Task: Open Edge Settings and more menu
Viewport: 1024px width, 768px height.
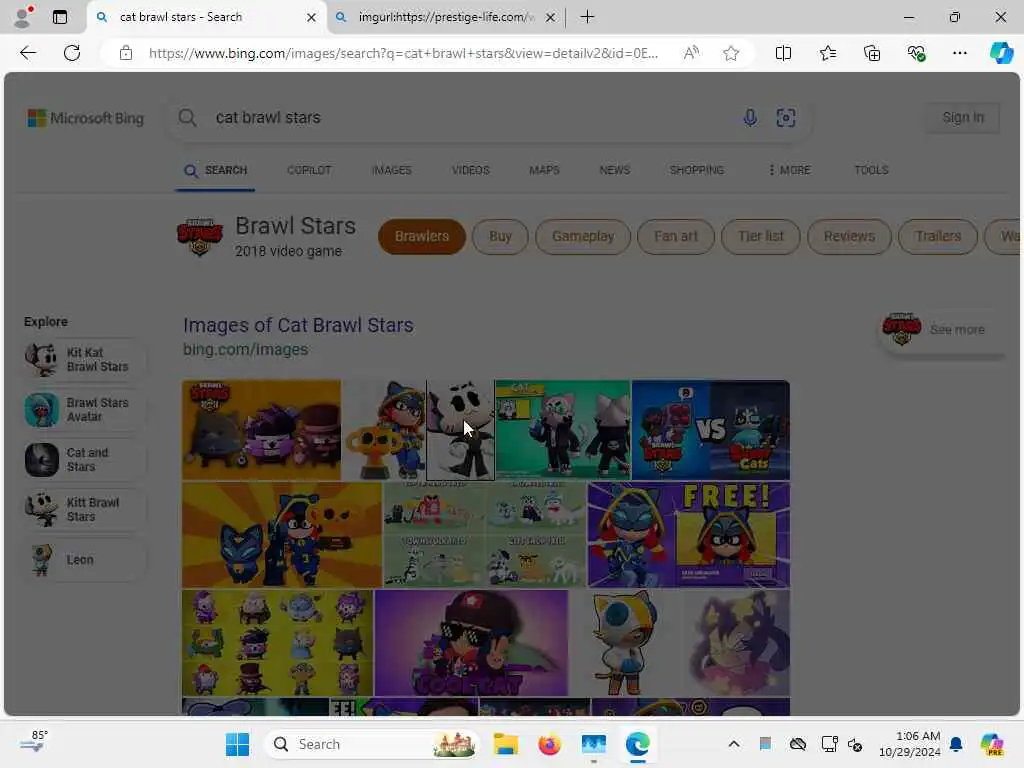Action: 959,53
